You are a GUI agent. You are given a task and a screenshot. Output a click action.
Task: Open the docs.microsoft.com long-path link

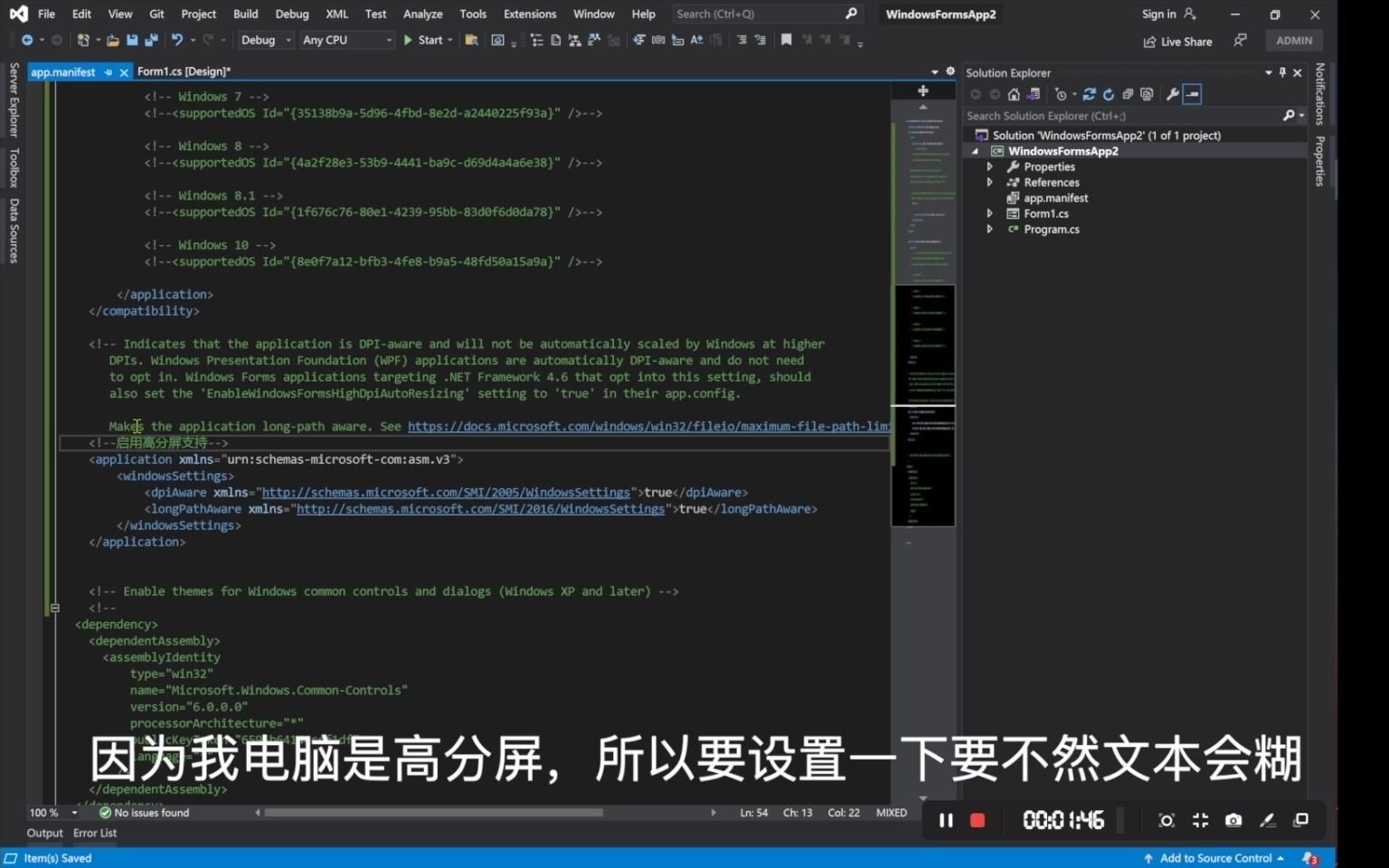click(648, 426)
